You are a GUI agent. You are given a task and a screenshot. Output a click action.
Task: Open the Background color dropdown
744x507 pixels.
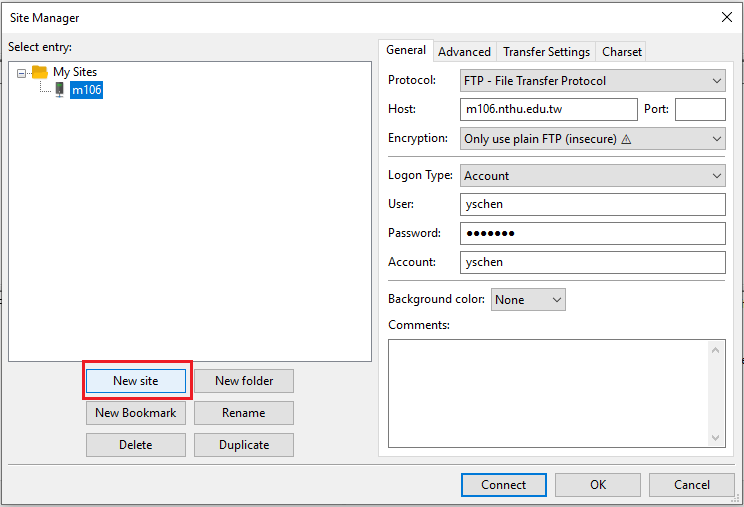tap(528, 300)
